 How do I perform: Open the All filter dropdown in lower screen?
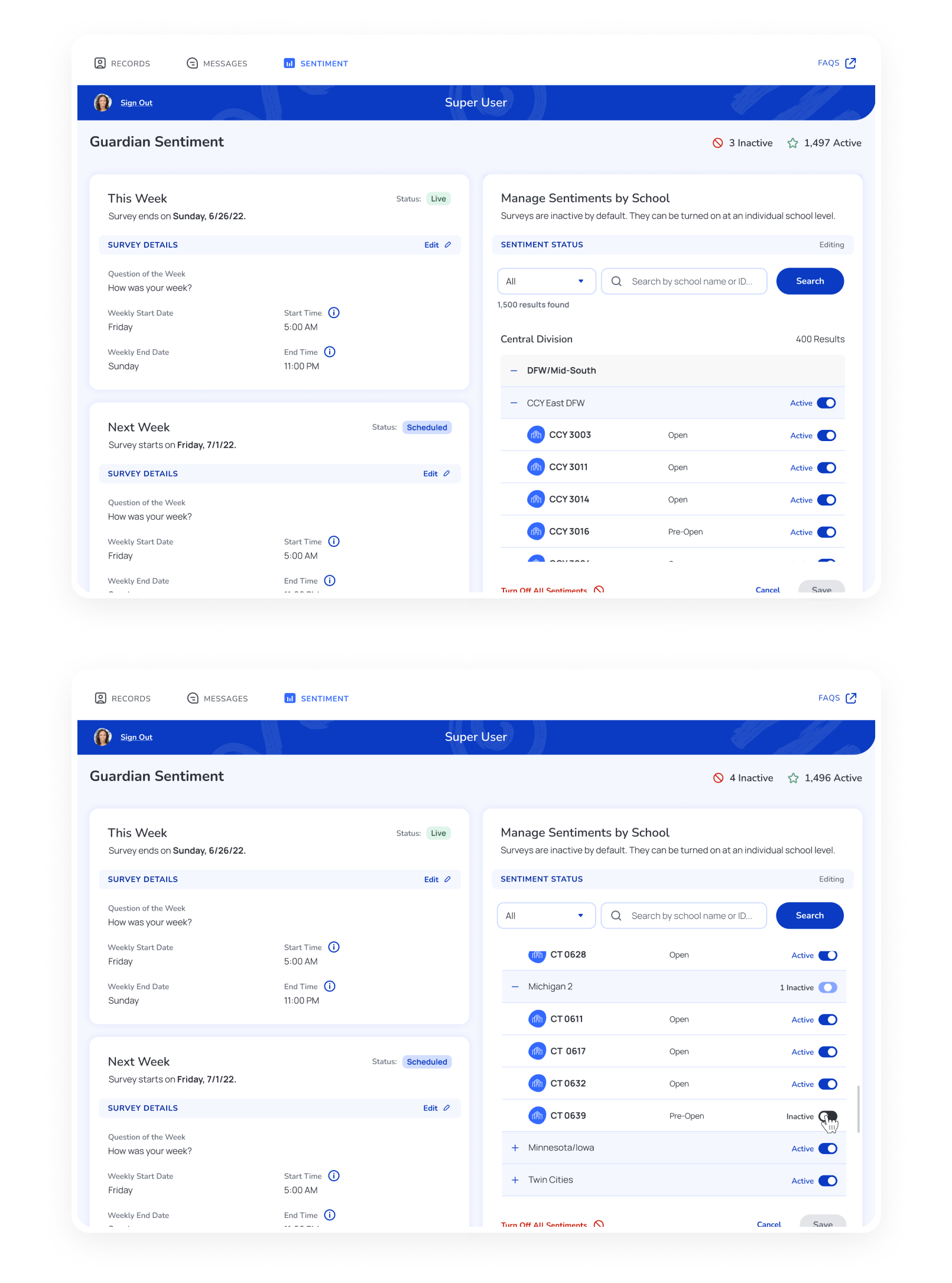pos(546,916)
